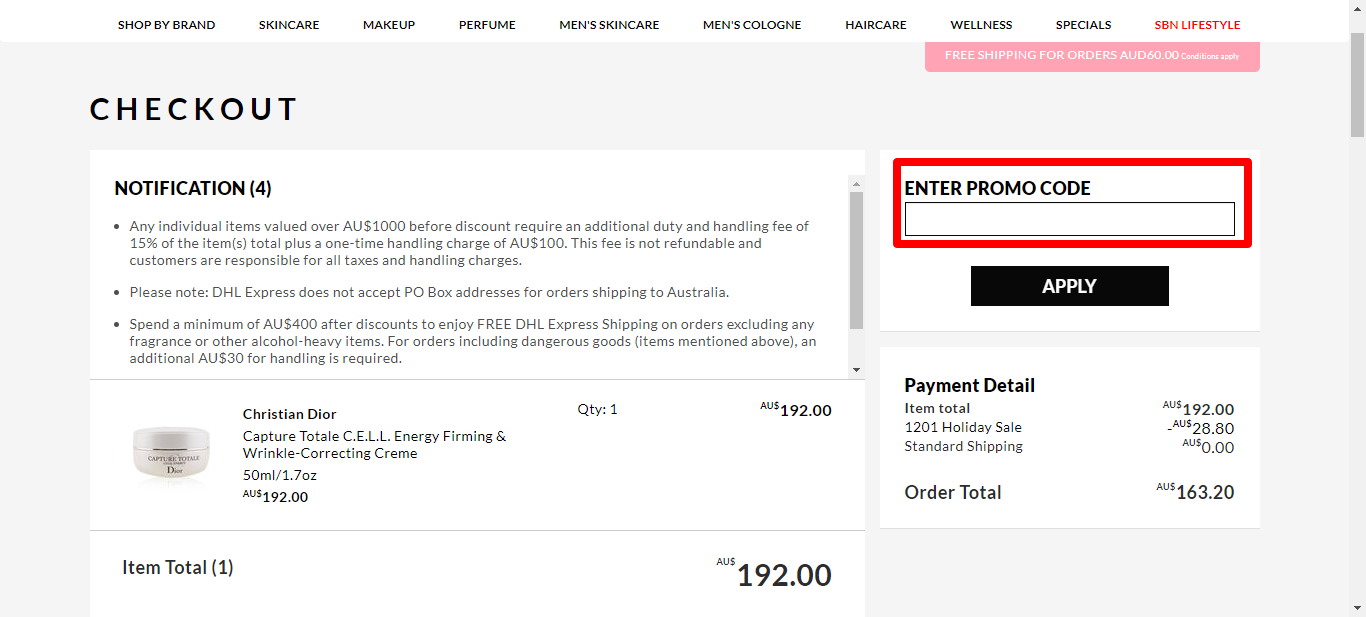Apply the promo code
1366x617 pixels.
(1069, 286)
